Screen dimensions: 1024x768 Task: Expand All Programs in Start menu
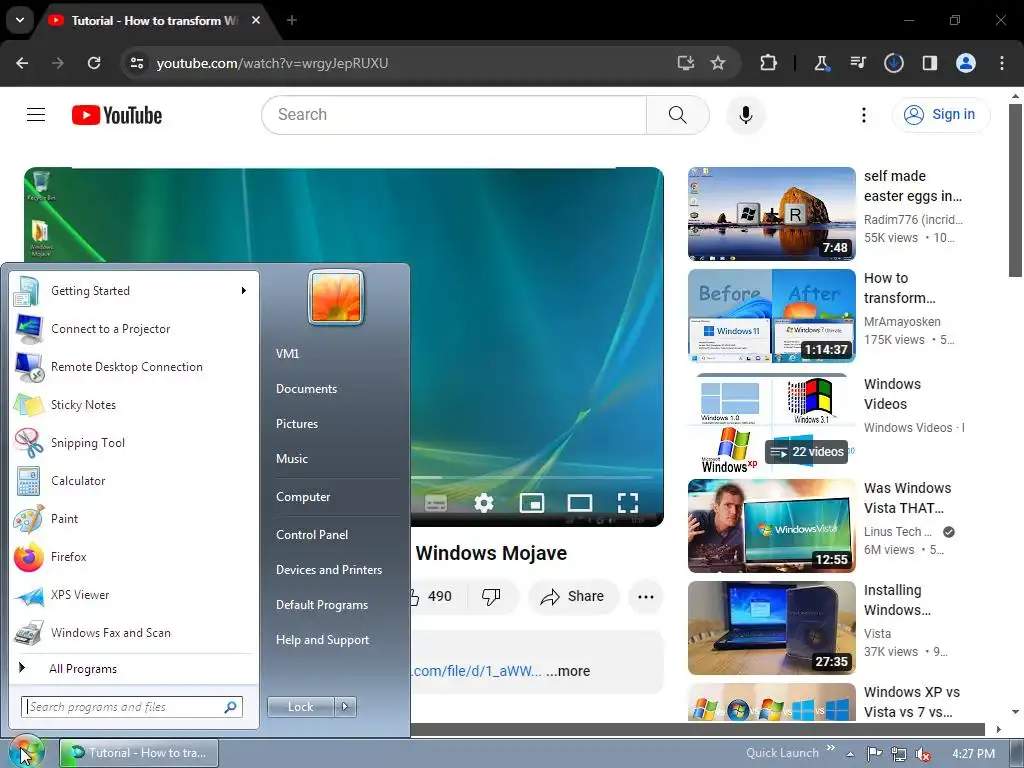tap(133, 669)
